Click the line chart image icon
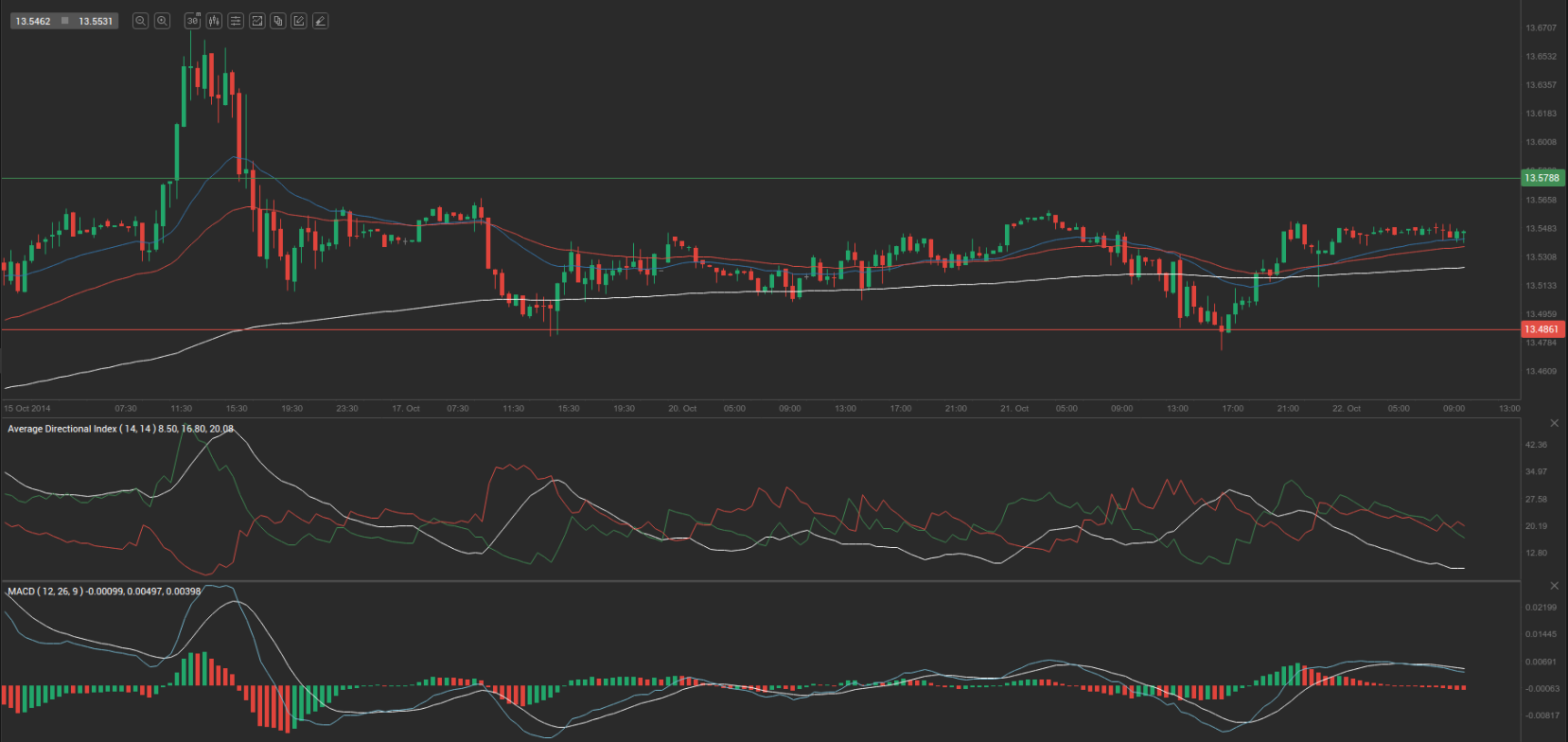 click(256, 21)
